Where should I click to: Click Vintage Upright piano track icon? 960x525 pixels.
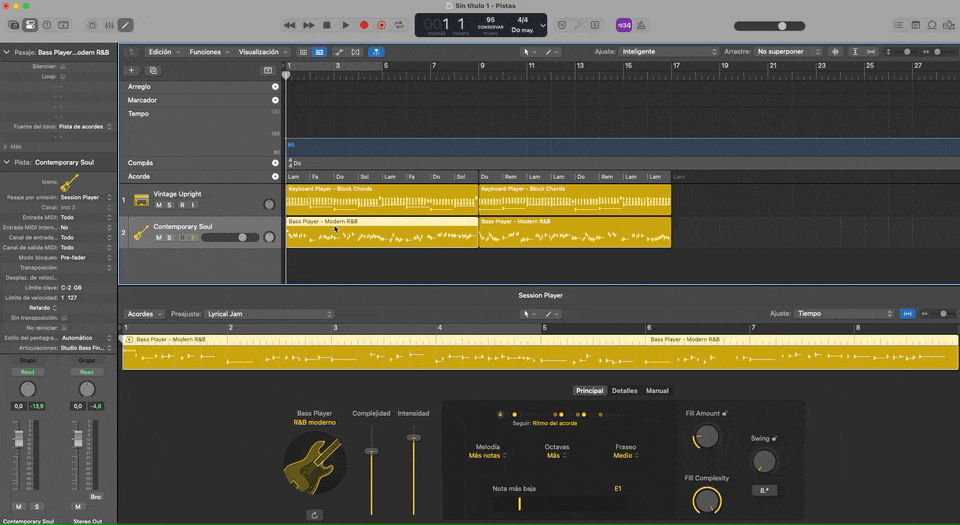[141, 200]
